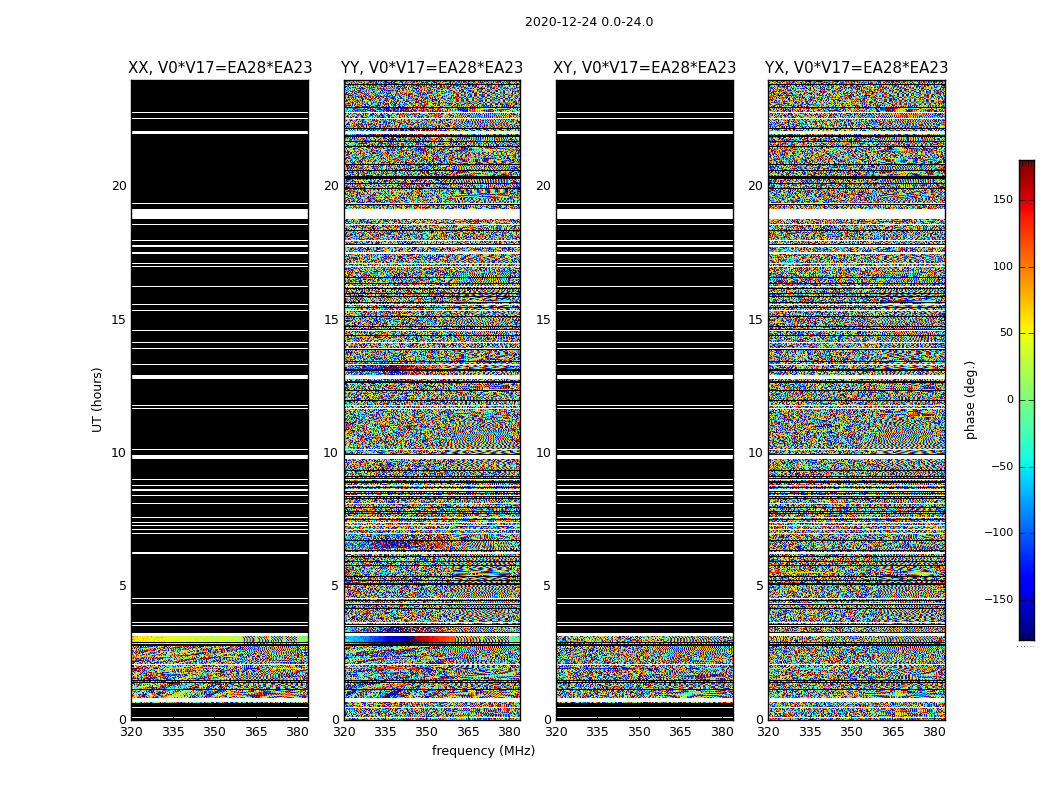Click the phase (deg.) colorbar label
This screenshot has height=800, width=1050.
(x=970, y=400)
